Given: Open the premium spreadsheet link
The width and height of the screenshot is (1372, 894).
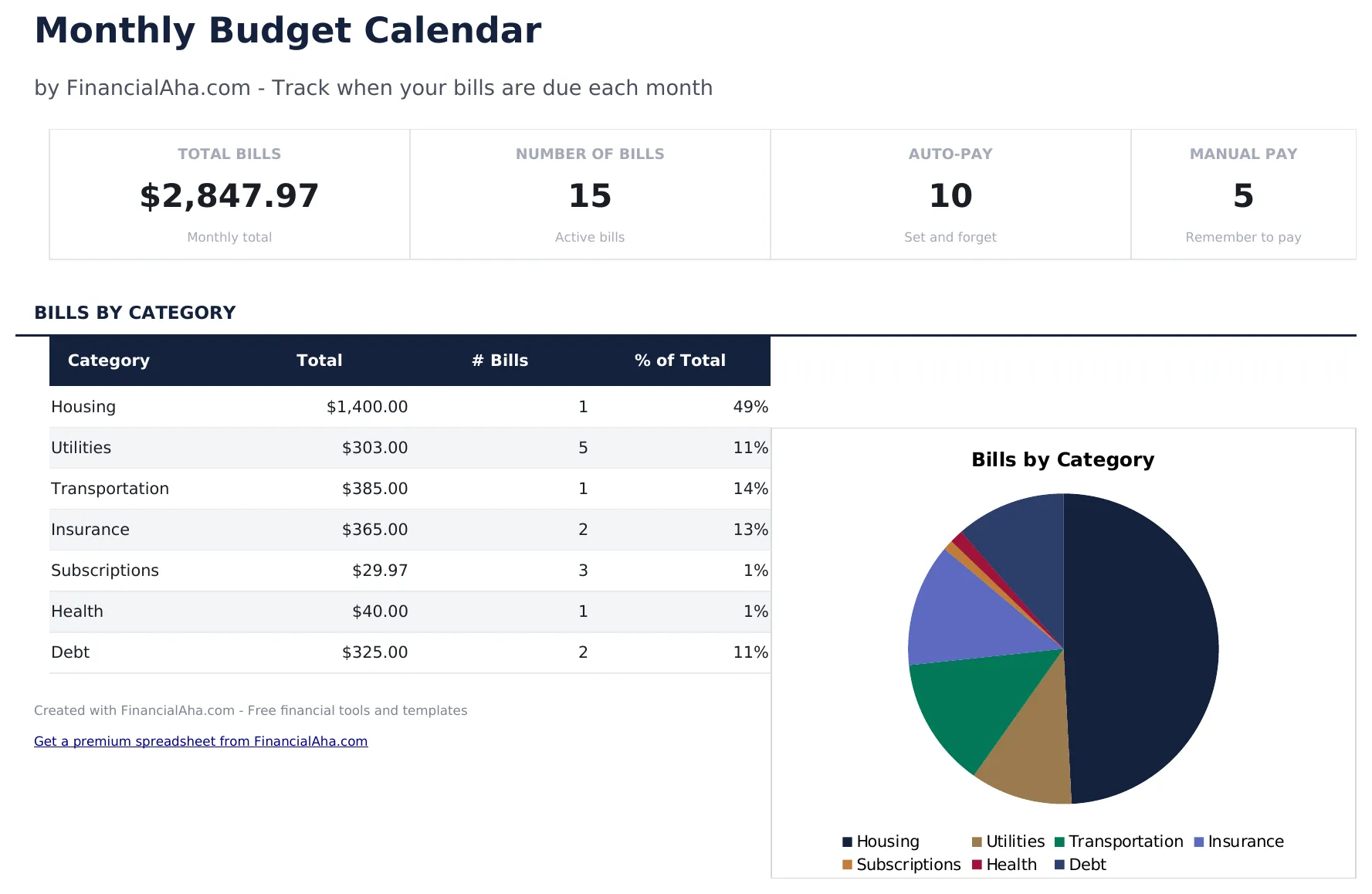Looking at the screenshot, I should (x=200, y=740).
